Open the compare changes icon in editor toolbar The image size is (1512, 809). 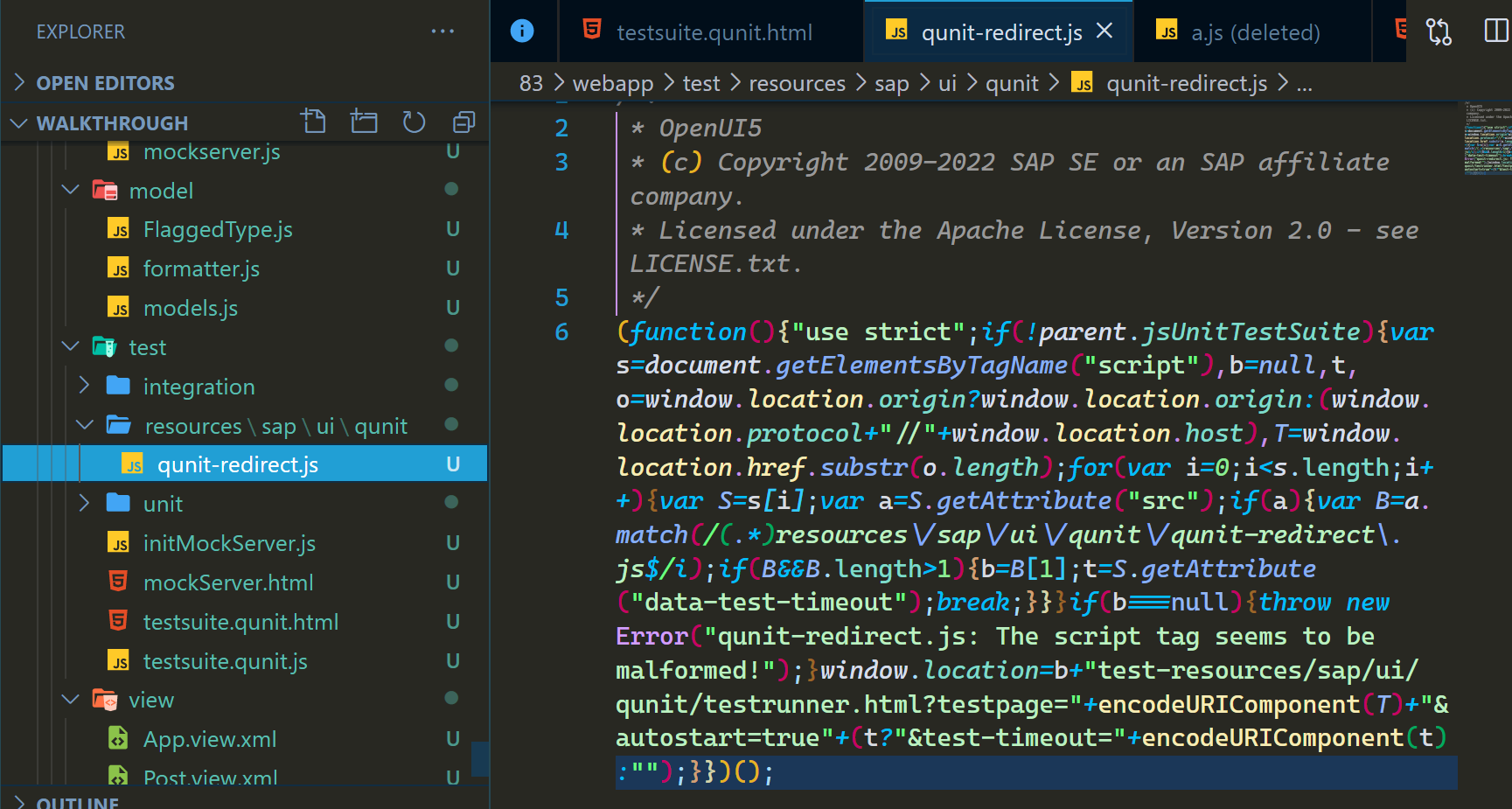click(1439, 31)
